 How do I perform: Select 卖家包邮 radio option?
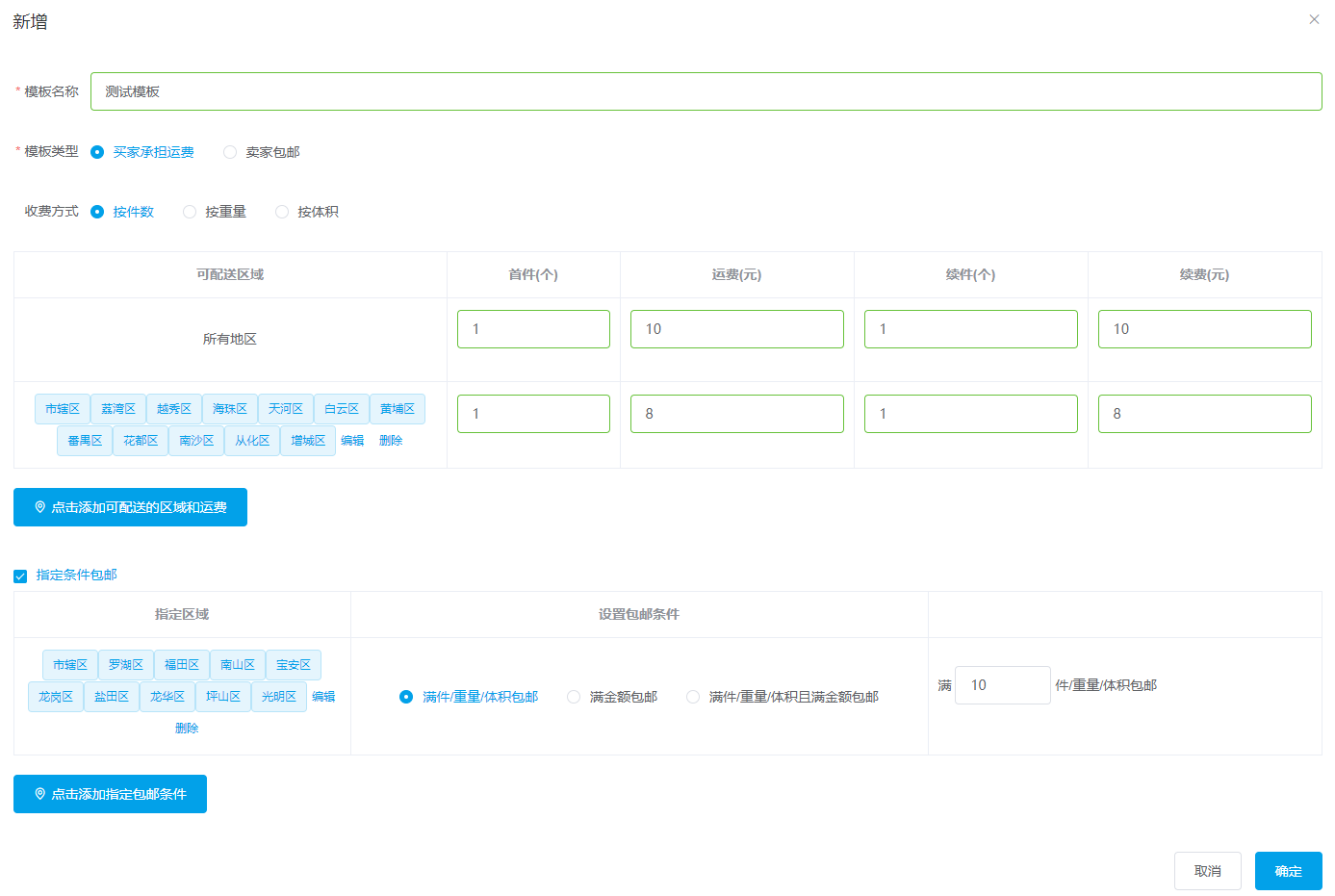pos(230,152)
